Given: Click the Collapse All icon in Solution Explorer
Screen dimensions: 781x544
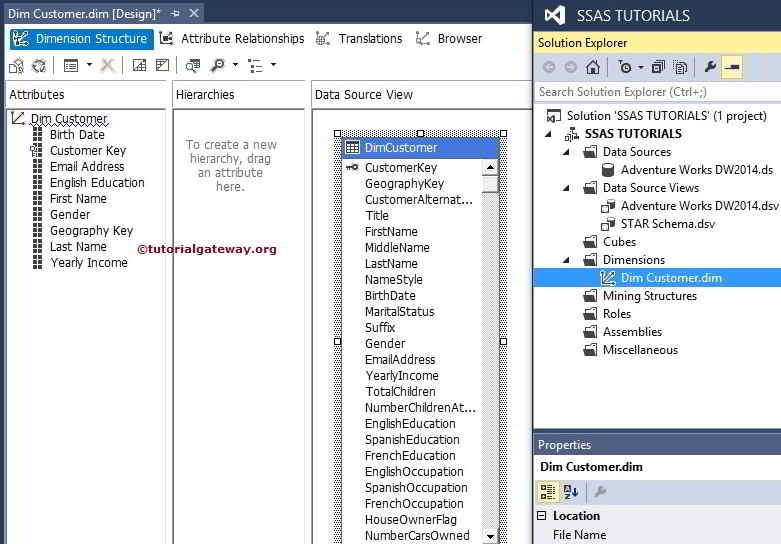Looking at the screenshot, I should click(657, 67).
